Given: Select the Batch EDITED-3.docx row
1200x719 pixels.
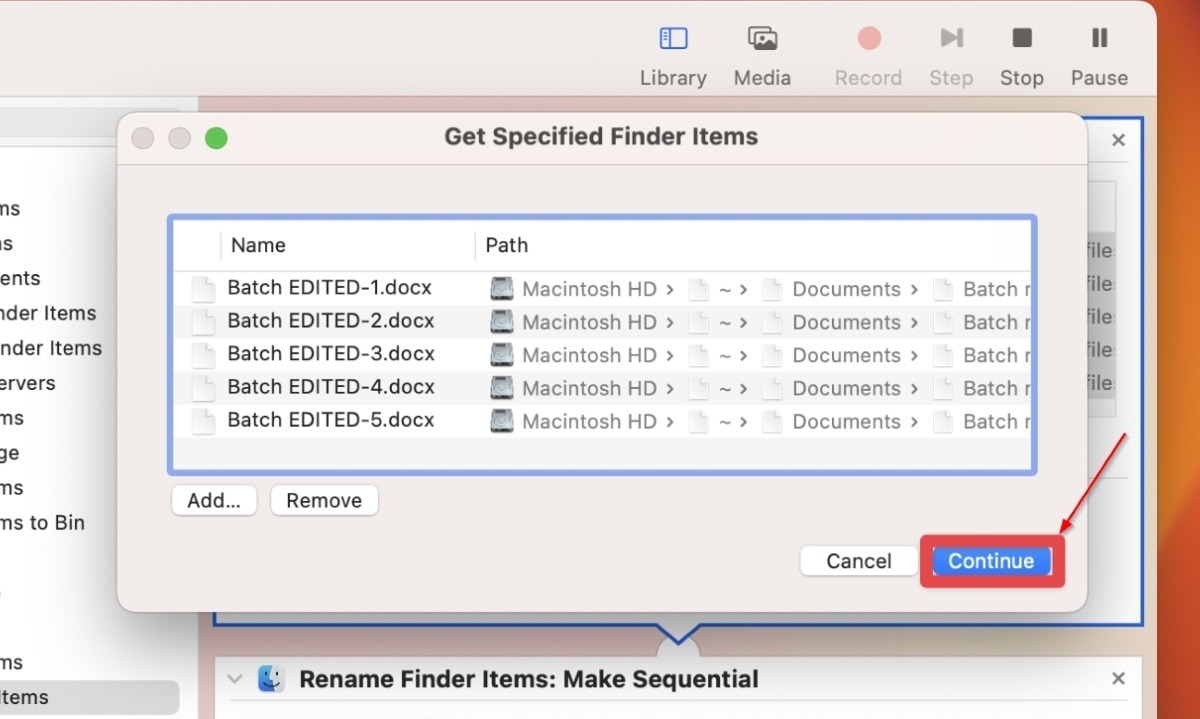Looking at the screenshot, I should [x=330, y=354].
